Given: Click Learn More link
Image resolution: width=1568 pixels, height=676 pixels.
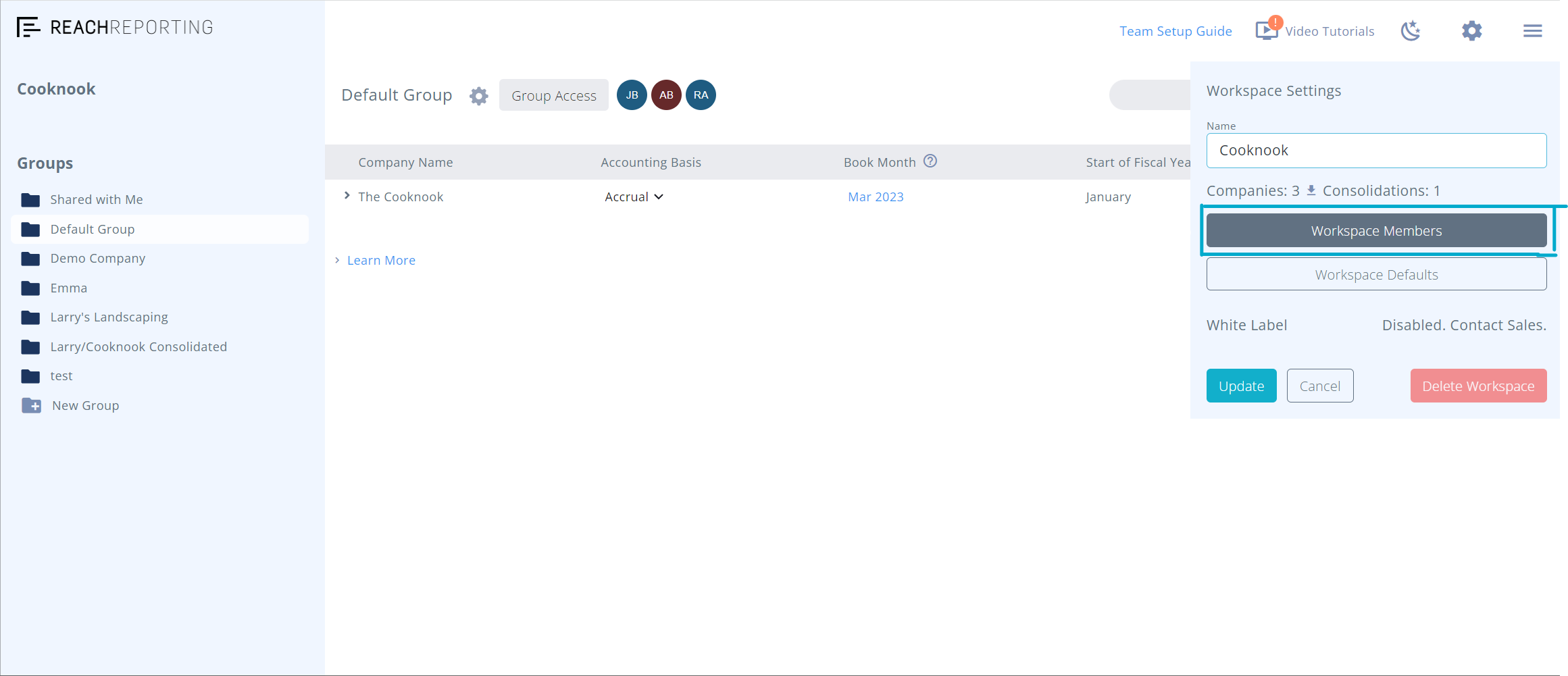Looking at the screenshot, I should (x=381, y=261).
